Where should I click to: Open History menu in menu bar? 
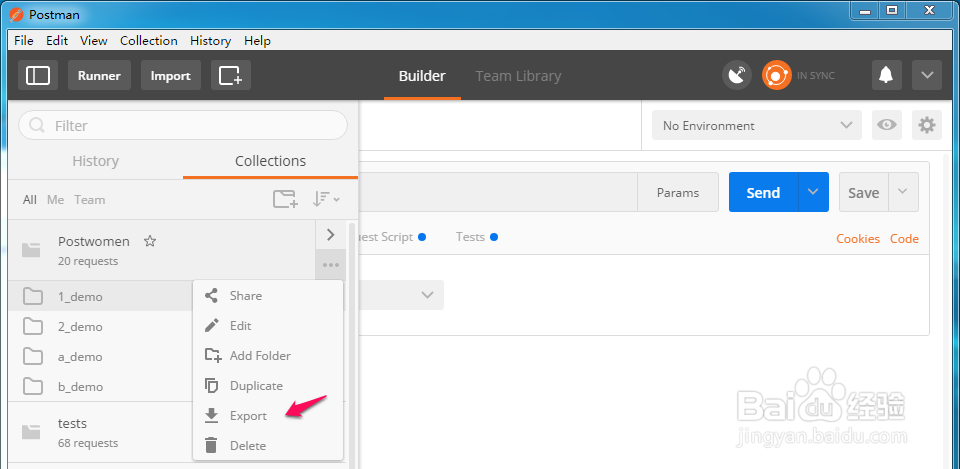point(211,40)
